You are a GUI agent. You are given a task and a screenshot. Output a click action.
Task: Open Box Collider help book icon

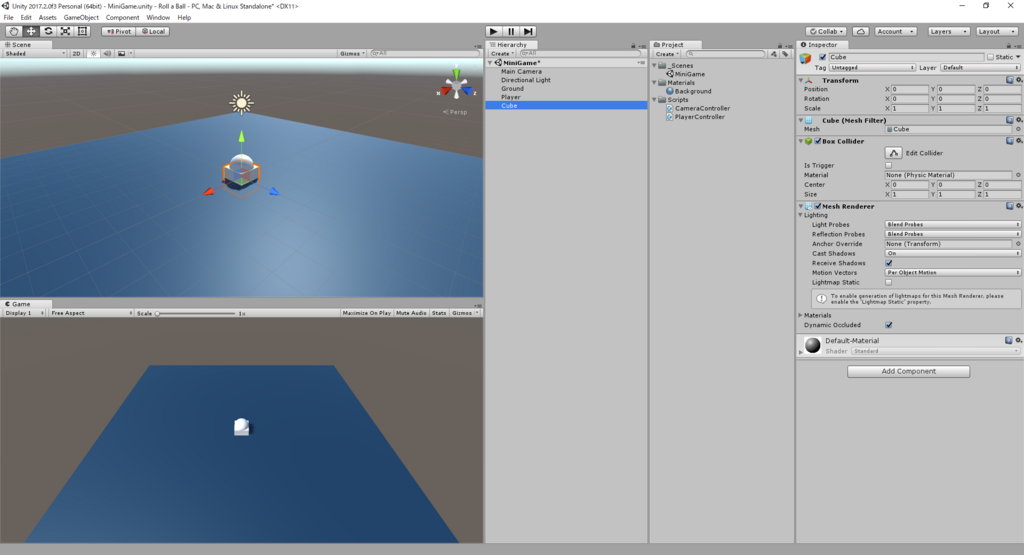point(1010,141)
